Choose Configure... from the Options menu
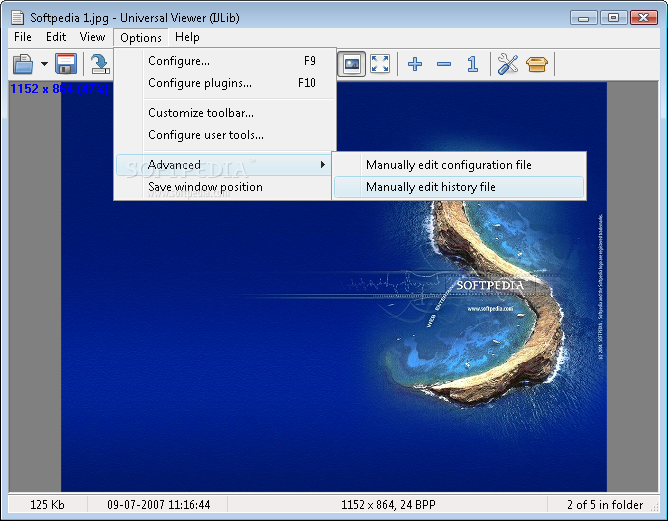 225,61
